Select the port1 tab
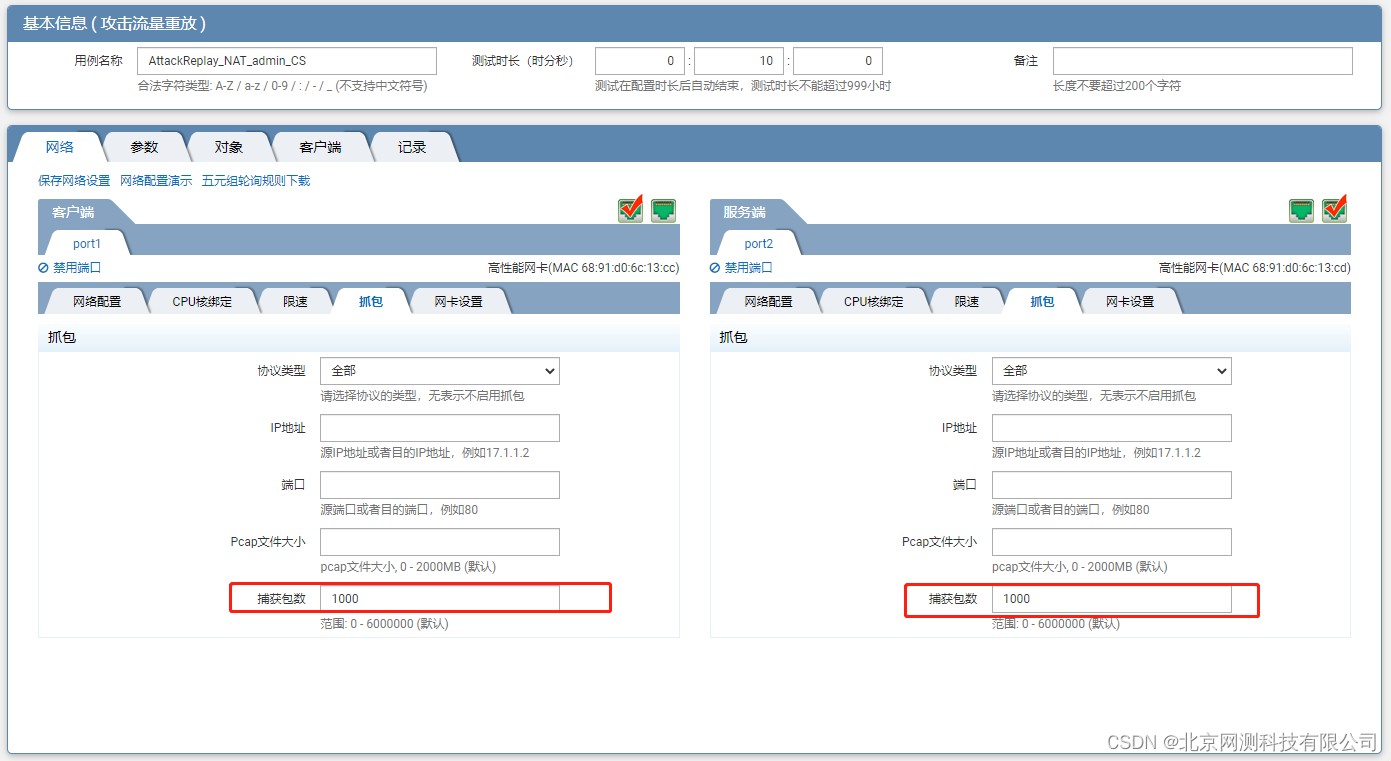The image size is (1391, 761). (x=86, y=243)
